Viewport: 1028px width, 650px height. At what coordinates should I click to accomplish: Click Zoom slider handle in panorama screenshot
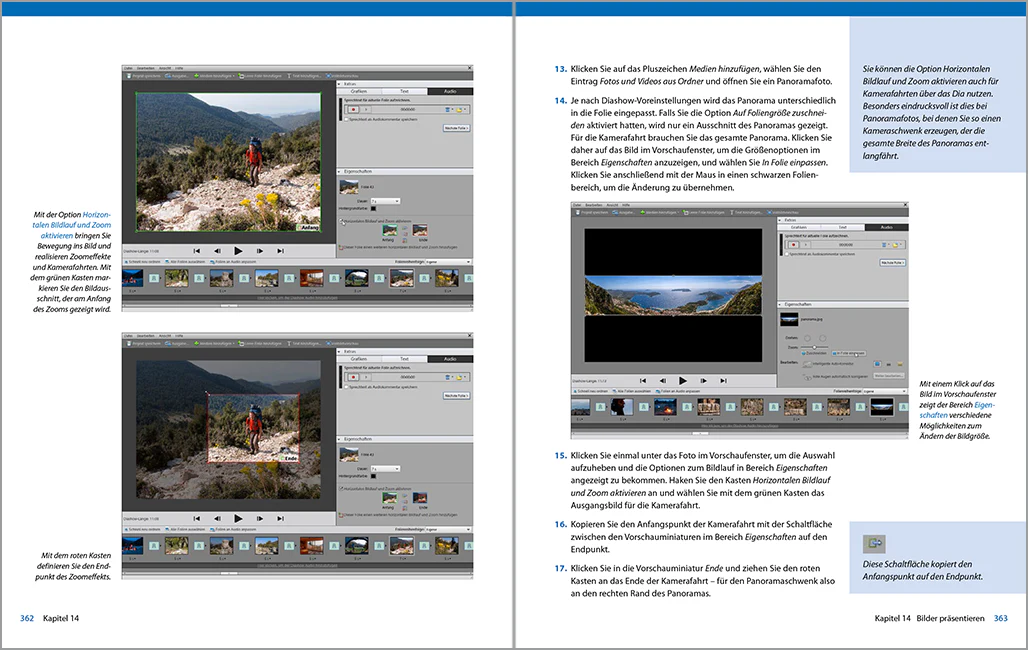point(814,347)
